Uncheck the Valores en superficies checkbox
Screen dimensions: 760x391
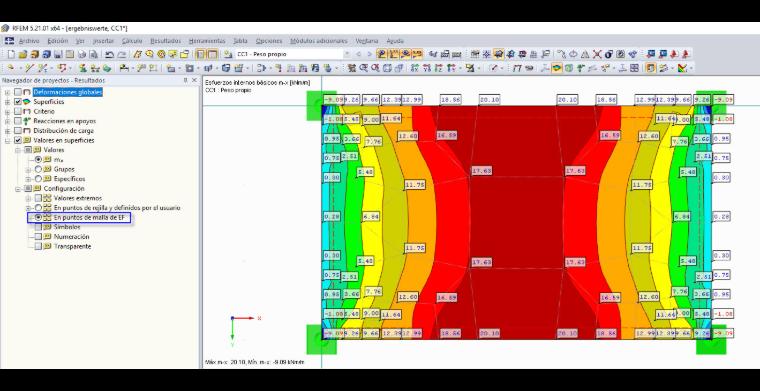[x=18, y=141]
